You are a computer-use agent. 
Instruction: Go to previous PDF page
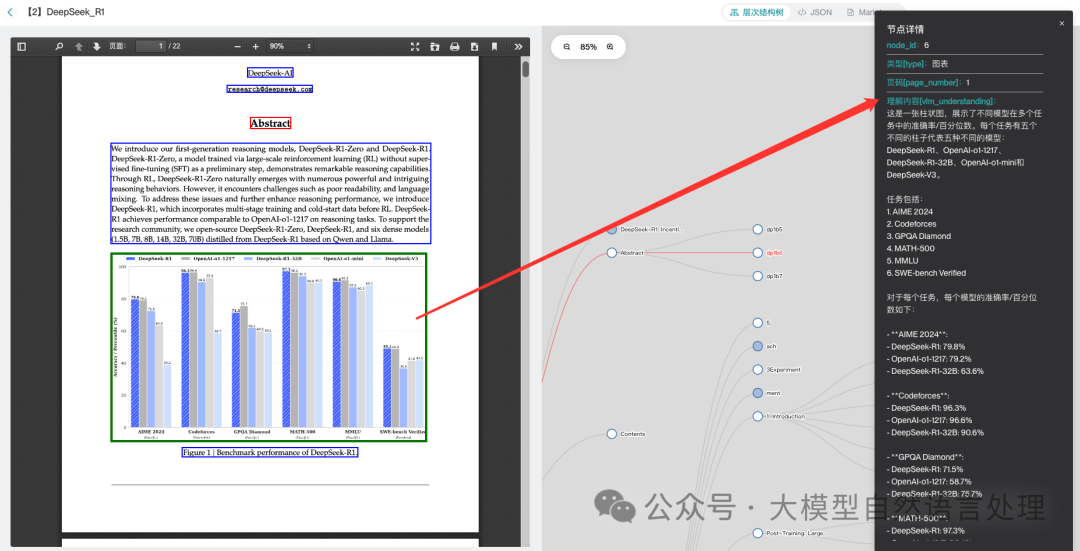pyautogui.click(x=79, y=47)
